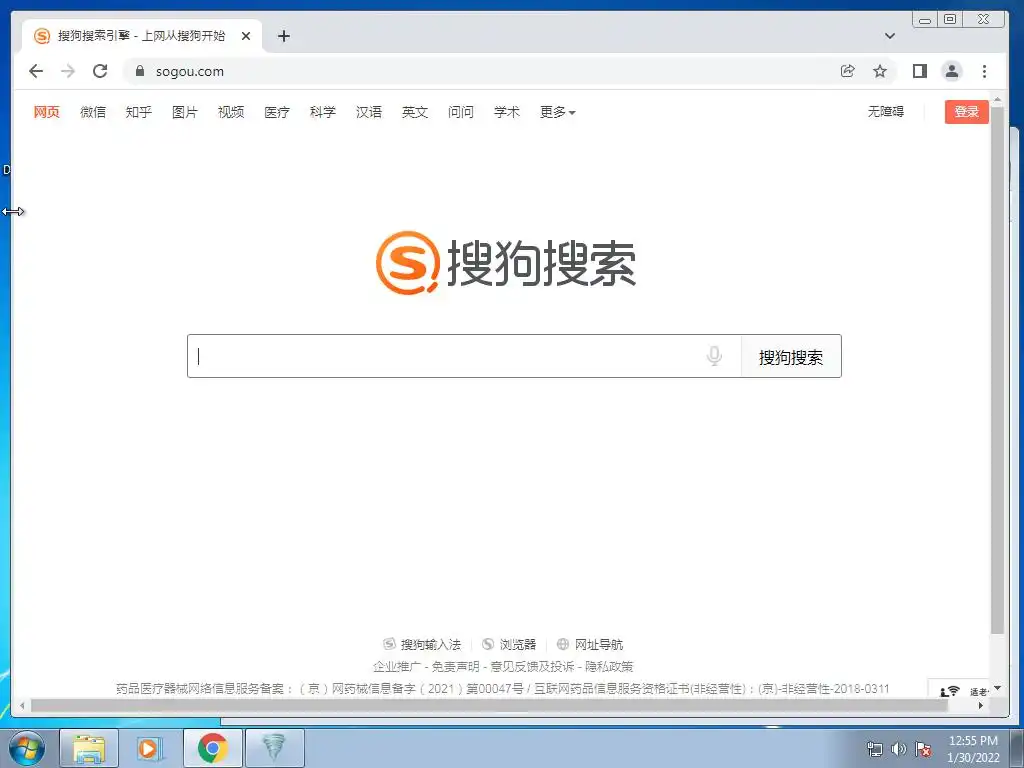The width and height of the screenshot is (1024, 768).
Task: Open the 学术 academic search
Action: click(x=507, y=112)
